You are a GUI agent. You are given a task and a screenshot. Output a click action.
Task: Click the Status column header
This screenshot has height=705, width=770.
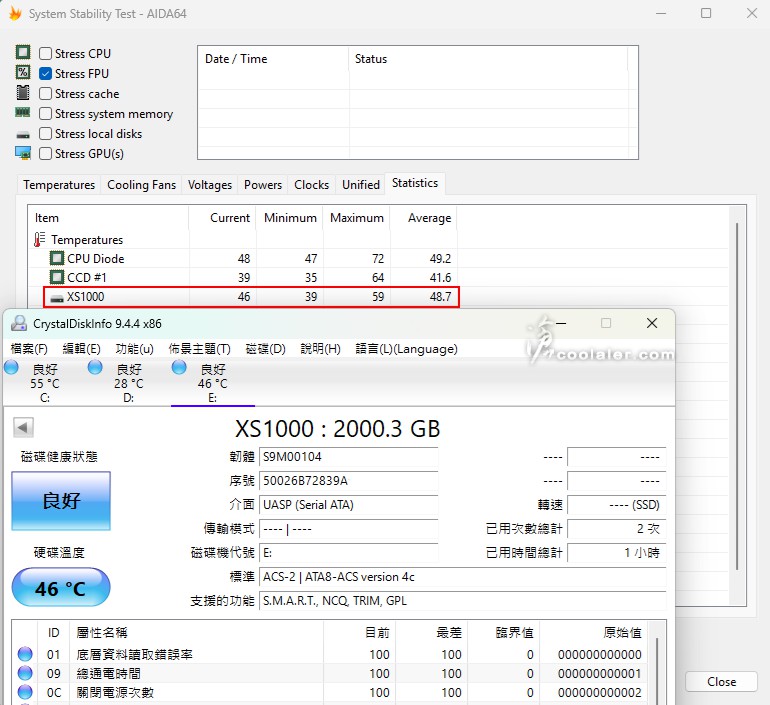[x=488, y=59]
